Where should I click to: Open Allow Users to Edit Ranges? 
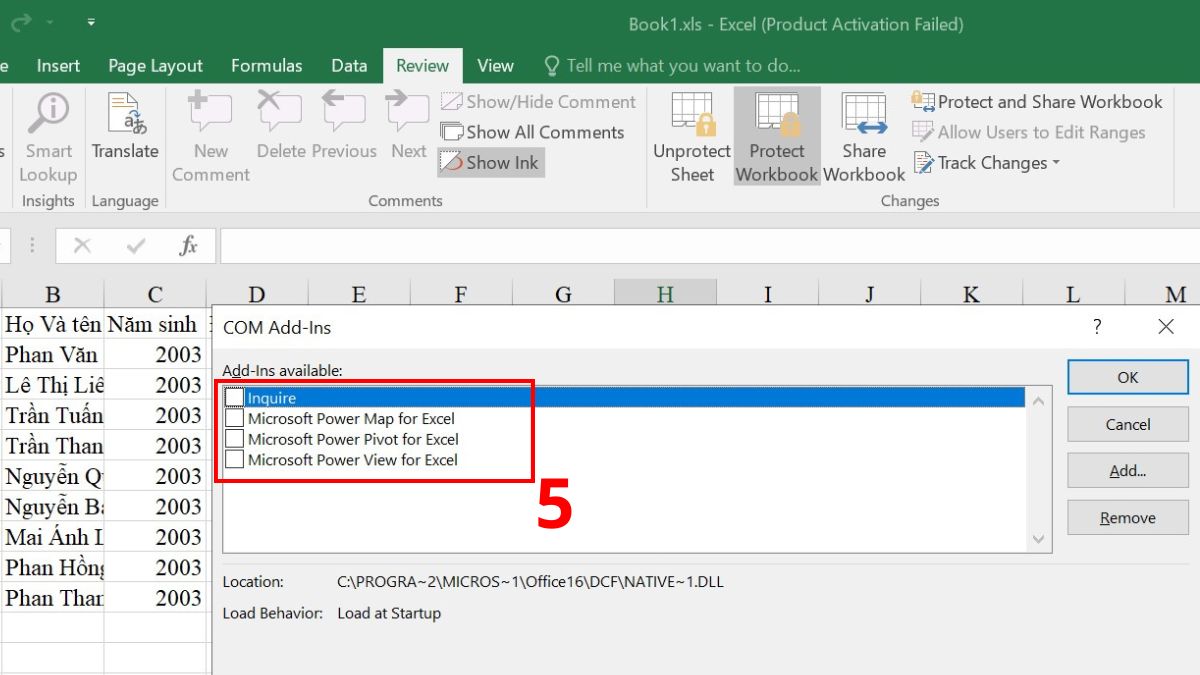point(1032,132)
